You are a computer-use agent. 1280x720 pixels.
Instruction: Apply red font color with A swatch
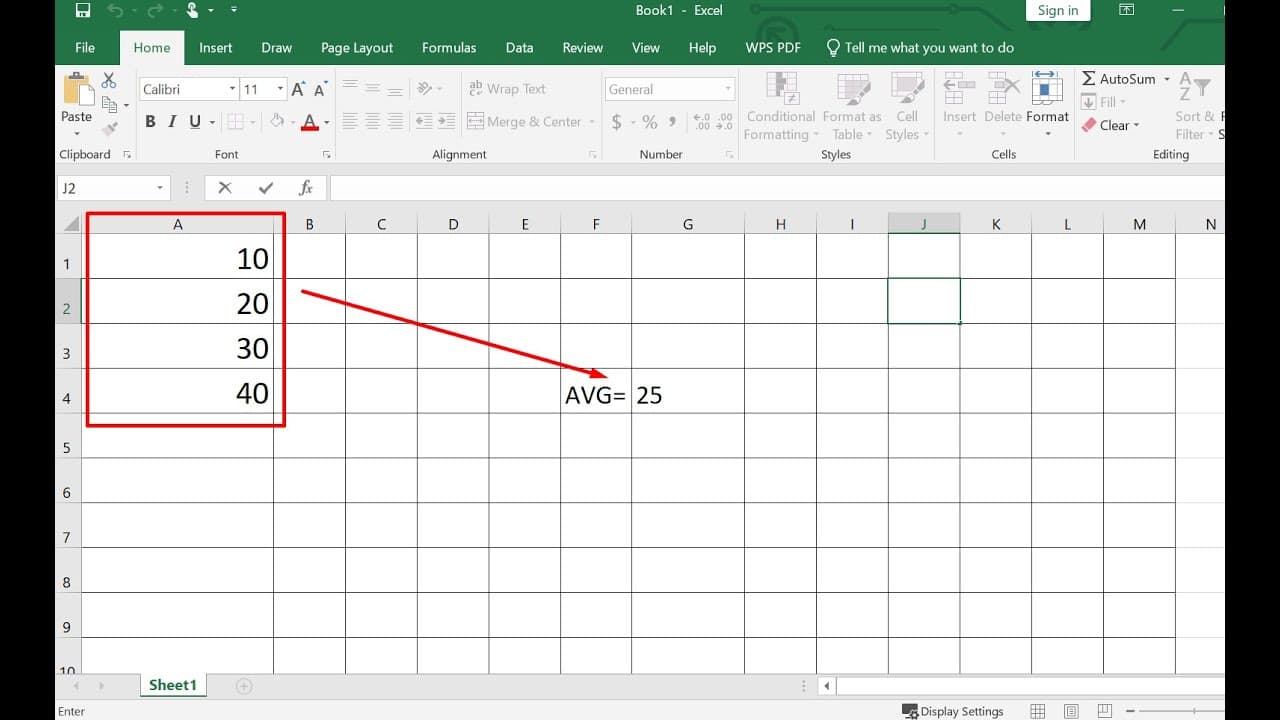pos(310,122)
